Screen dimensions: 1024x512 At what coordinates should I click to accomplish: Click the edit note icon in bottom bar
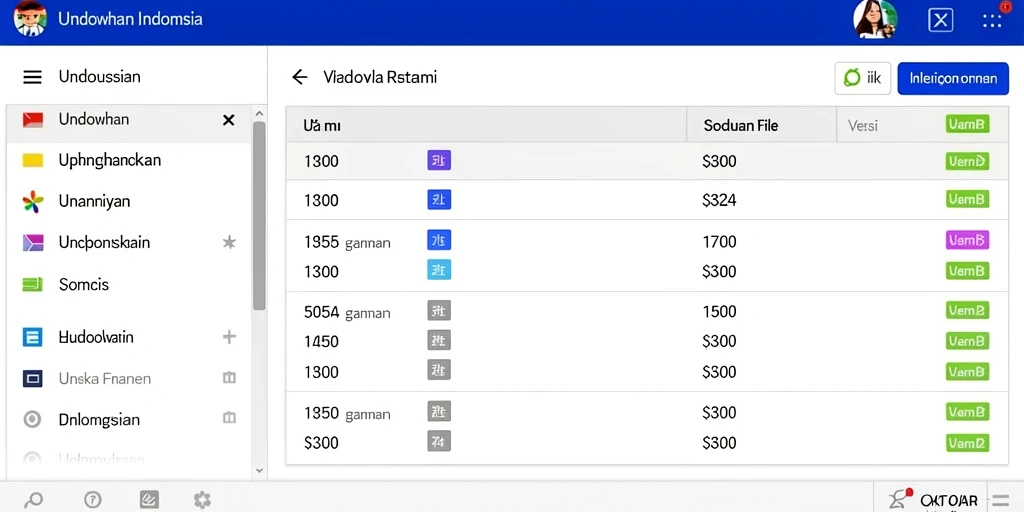click(x=150, y=500)
